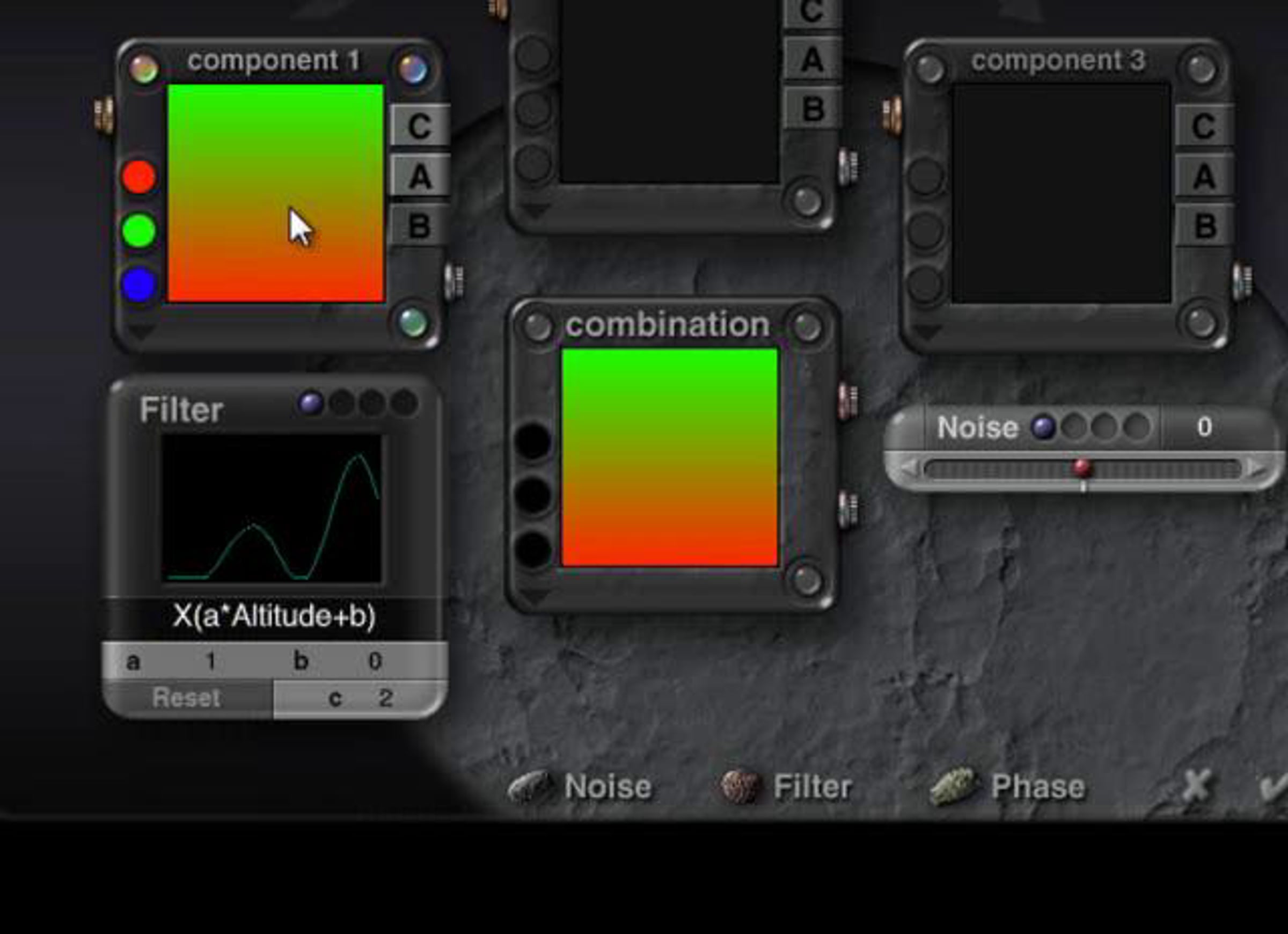
Task: Toggle C button on component 1
Action: pyautogui.click(x=420, y=126)
